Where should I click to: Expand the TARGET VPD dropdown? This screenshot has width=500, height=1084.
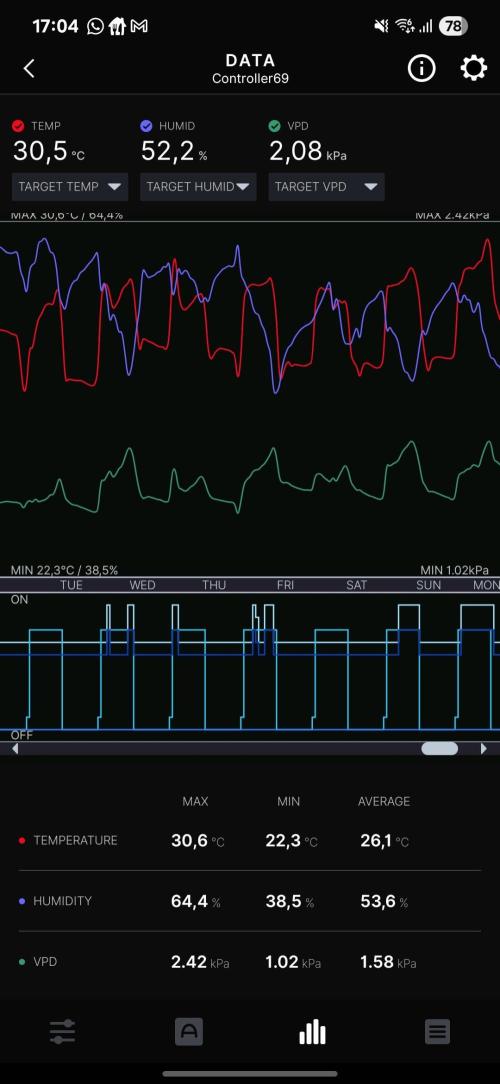point(326,187)
